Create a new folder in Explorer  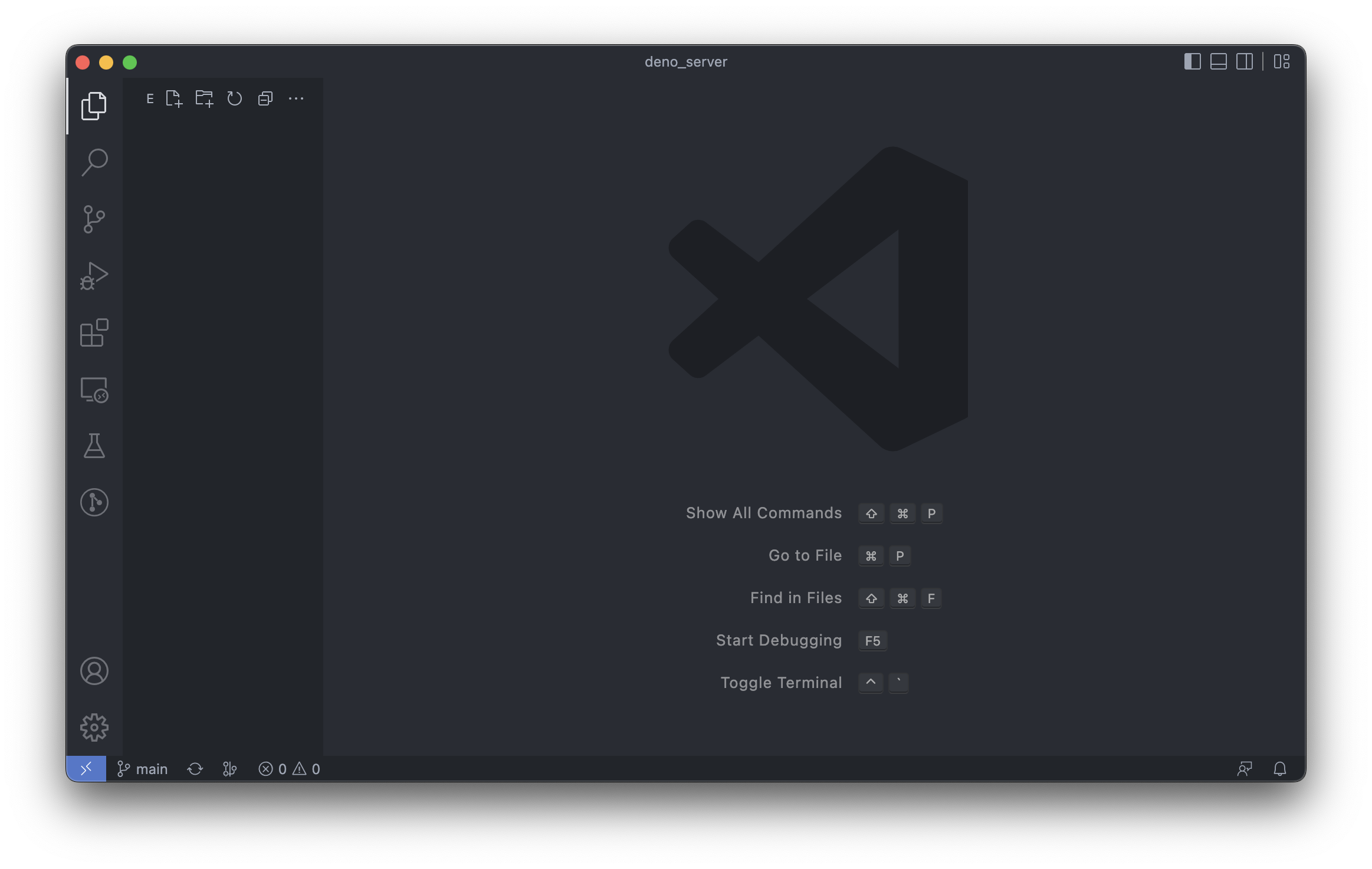tap(204, 98)
